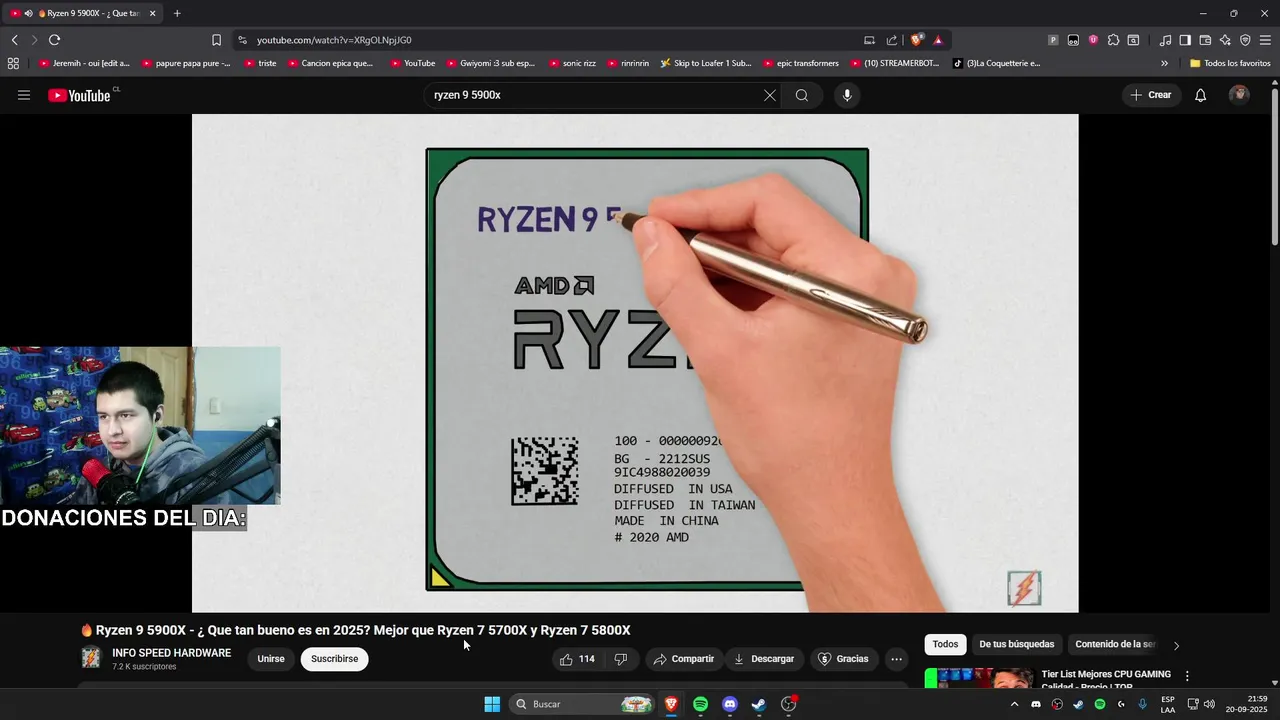Screen dimensions: 1280x720
Task: Close the Ryzen 9 5900X tab
Action: [152, 13]
